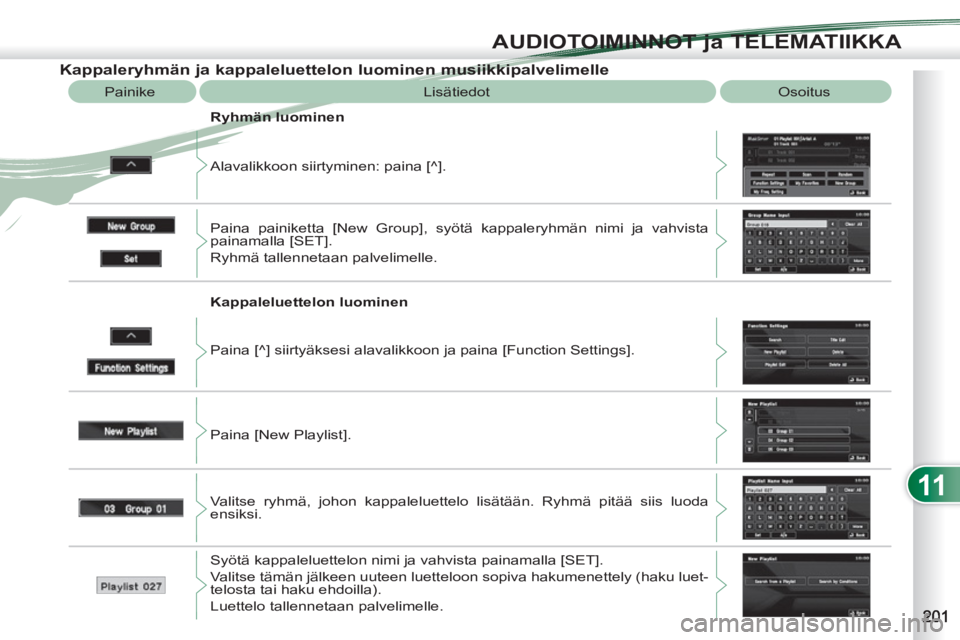Click the text beginning 'Paina painiketta [New Group]'
The height and width of the screenshot is (640, 960).
[459, 235]
